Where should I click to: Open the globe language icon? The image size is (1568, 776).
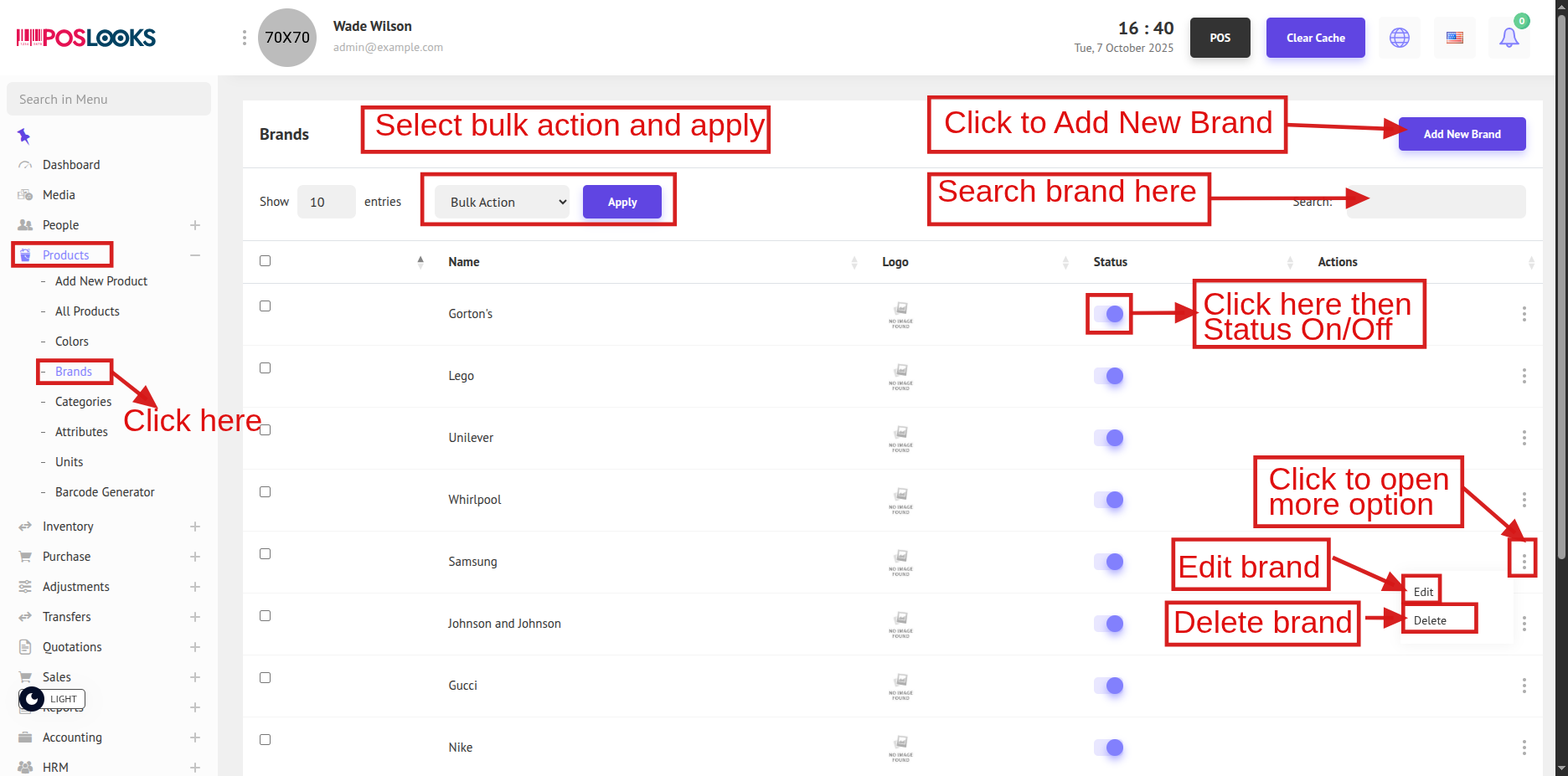(1399, 38)
